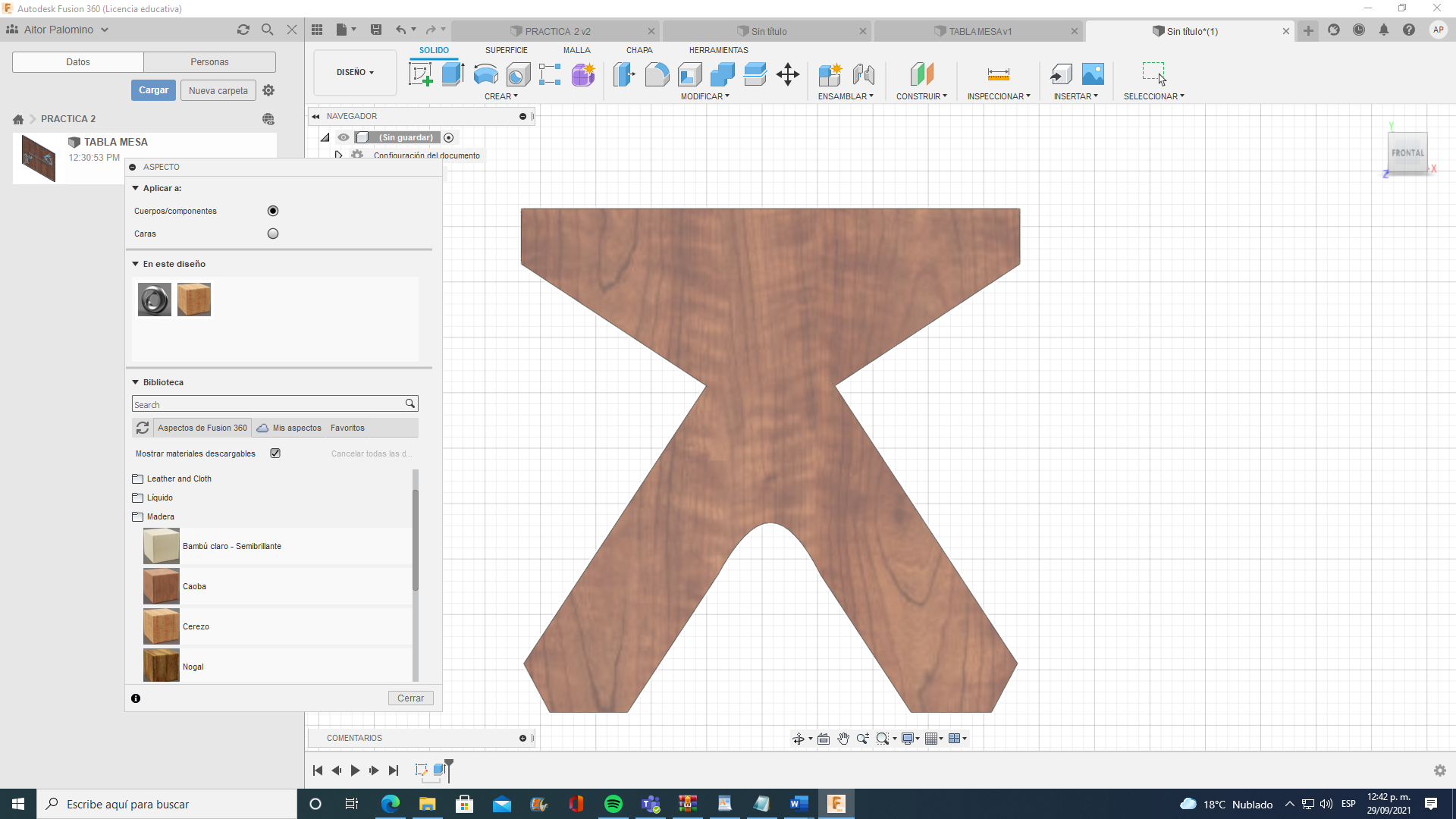Expand Configuración del documento tree node

pos(338,155)
